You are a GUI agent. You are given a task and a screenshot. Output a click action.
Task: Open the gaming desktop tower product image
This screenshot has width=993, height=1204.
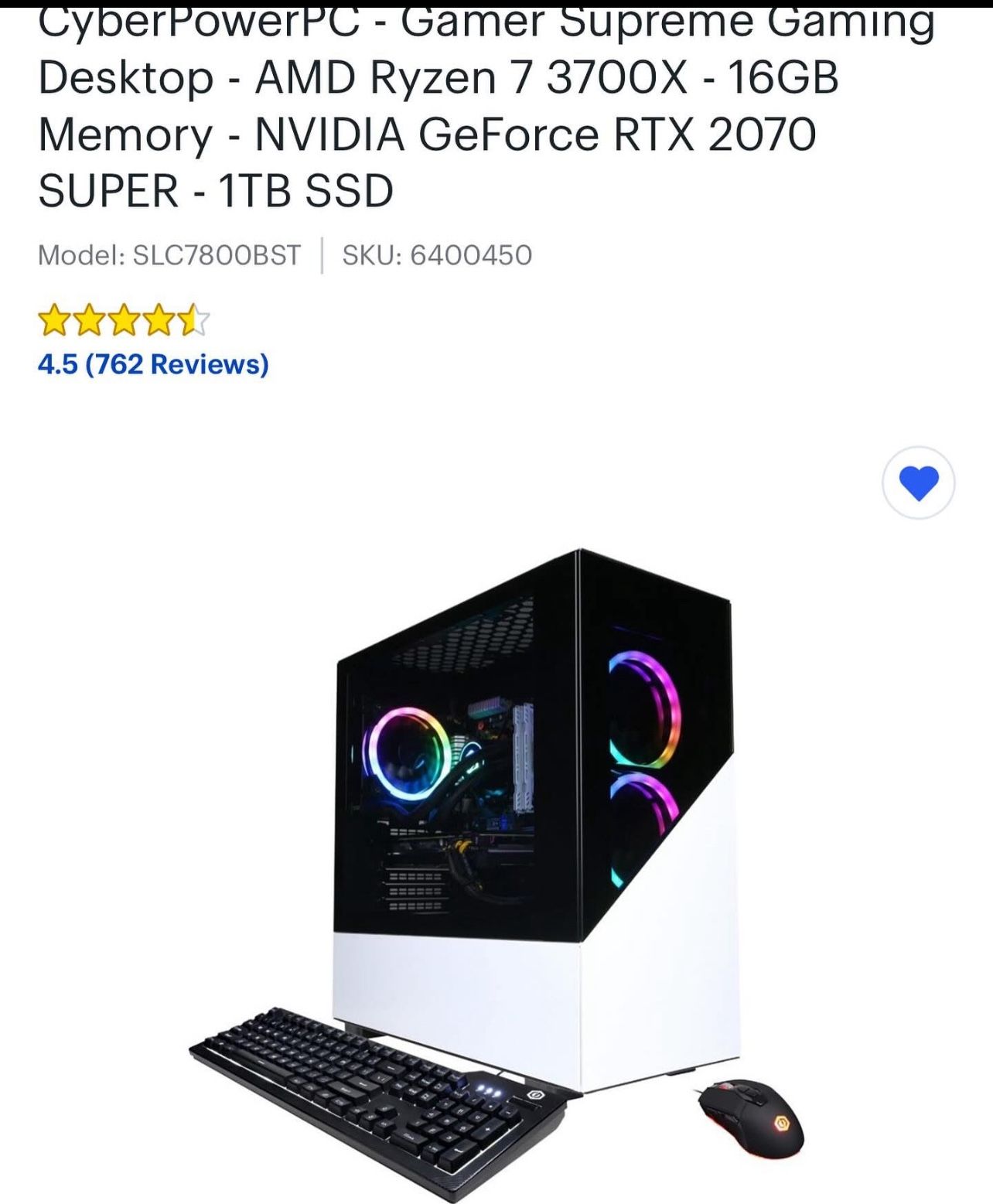pos(535,820)
